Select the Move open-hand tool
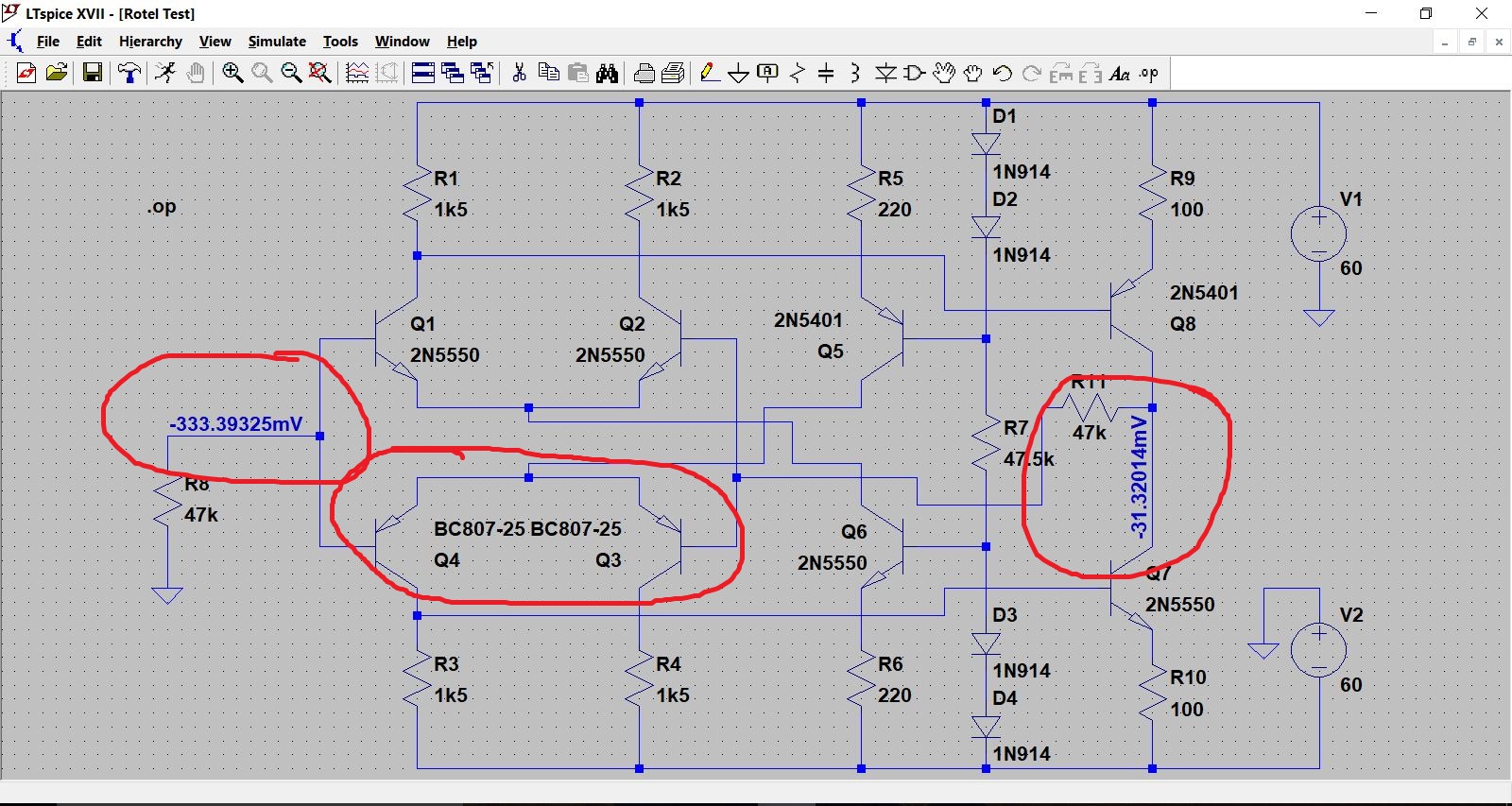Viewport: 1512px width, 806px height. click(x=944, y=73)
